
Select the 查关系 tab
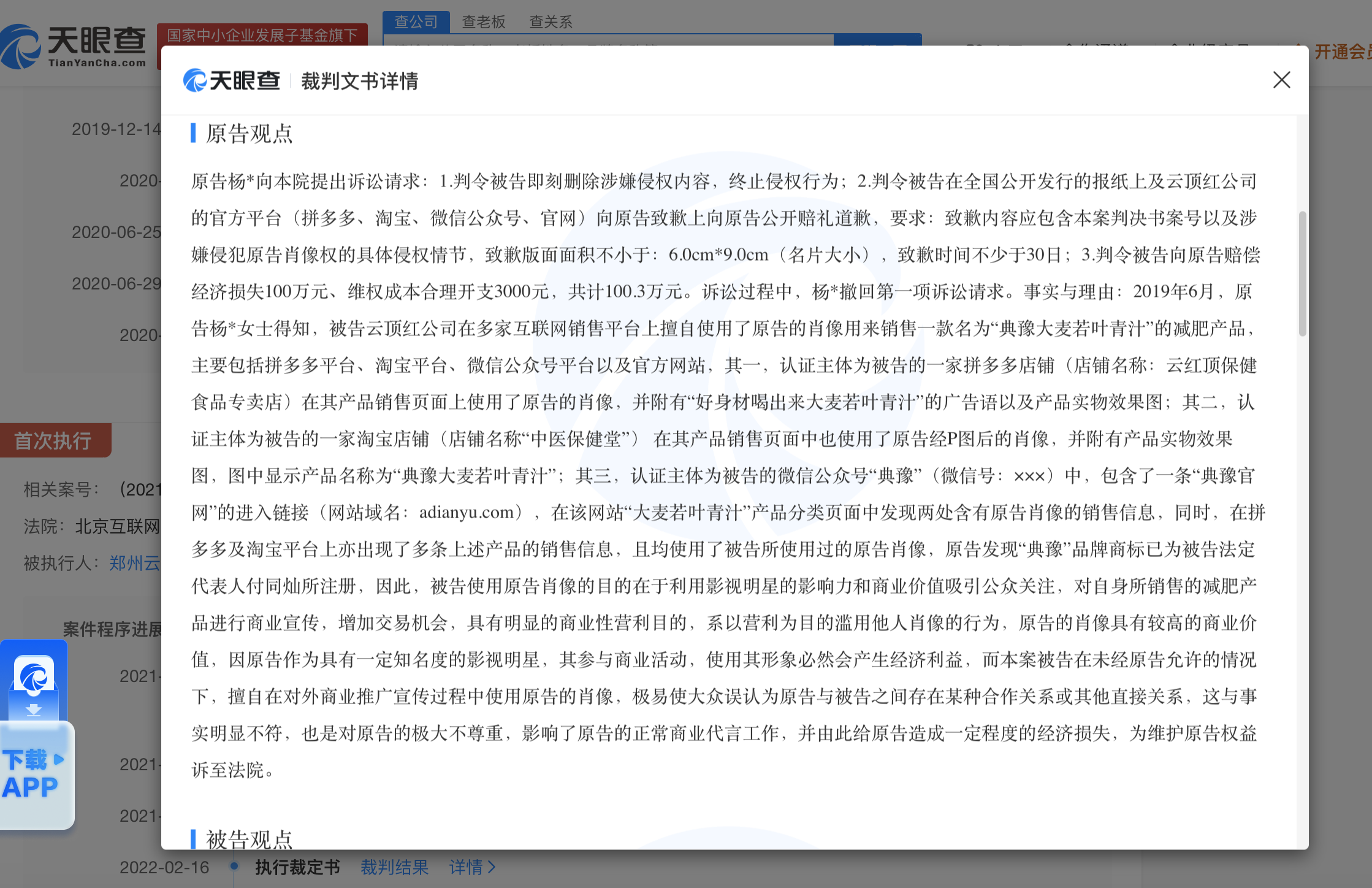pos(551,22)
